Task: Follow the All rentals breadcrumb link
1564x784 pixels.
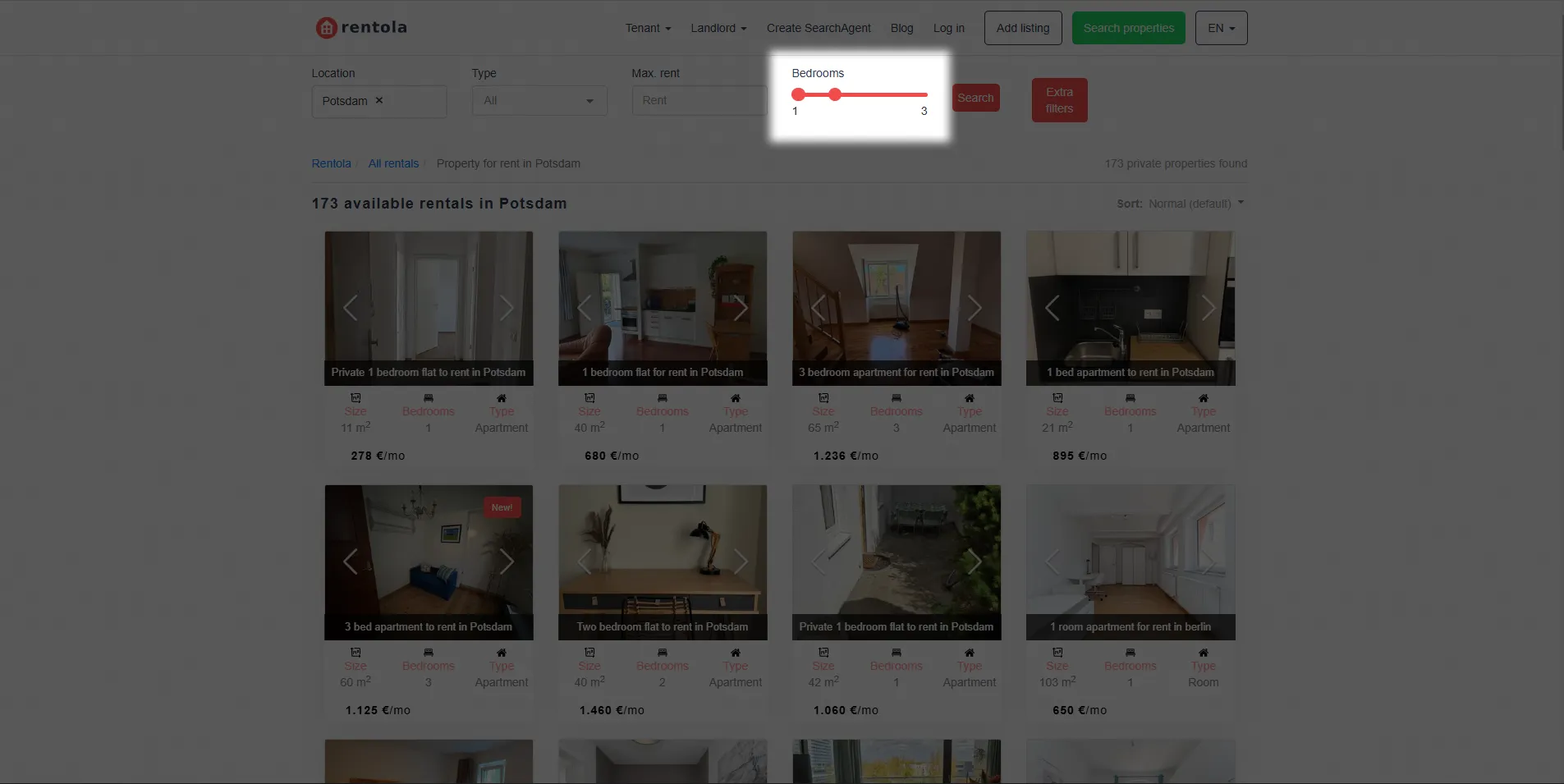Action: 393,163
